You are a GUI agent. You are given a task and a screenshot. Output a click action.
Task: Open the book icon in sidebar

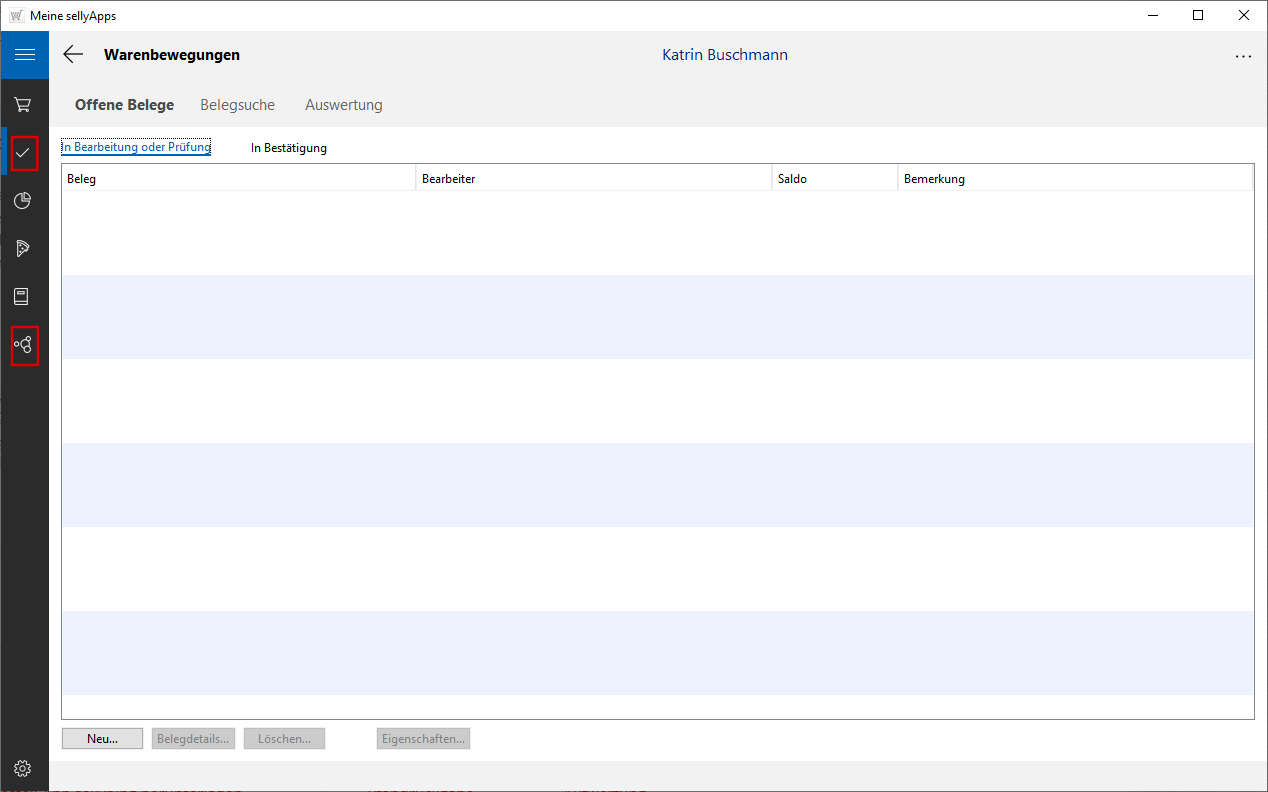pos(22,297)
